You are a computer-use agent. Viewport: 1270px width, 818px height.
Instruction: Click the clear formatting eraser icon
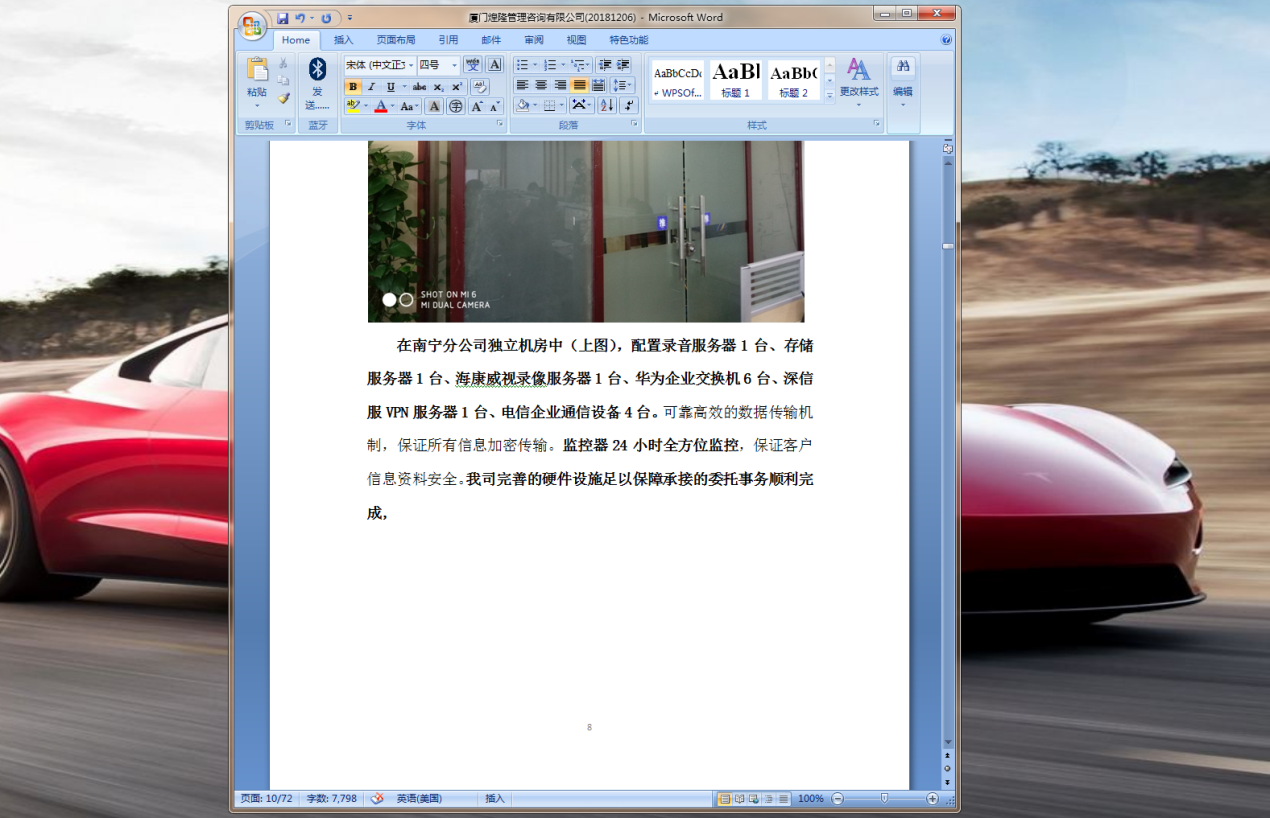click(479, 87)
